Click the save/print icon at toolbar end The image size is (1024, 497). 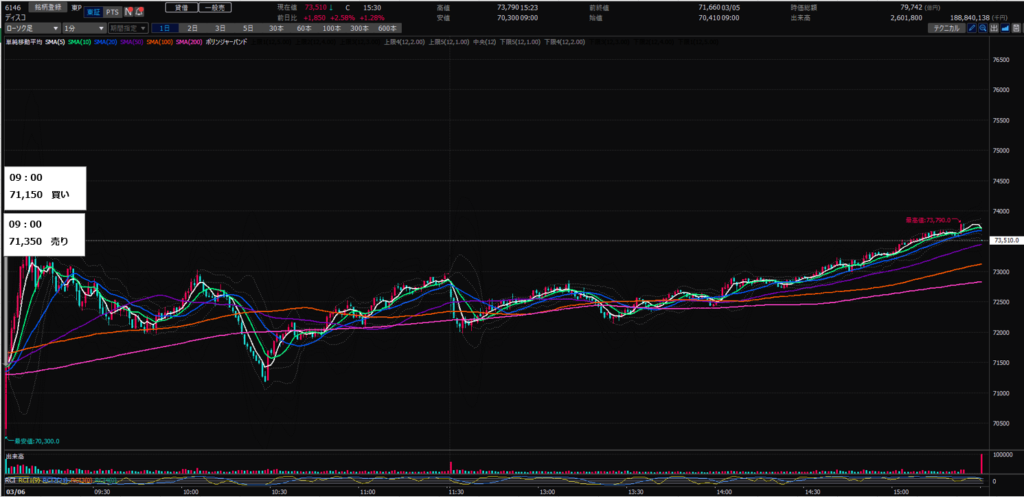(x=1018, y=28)
